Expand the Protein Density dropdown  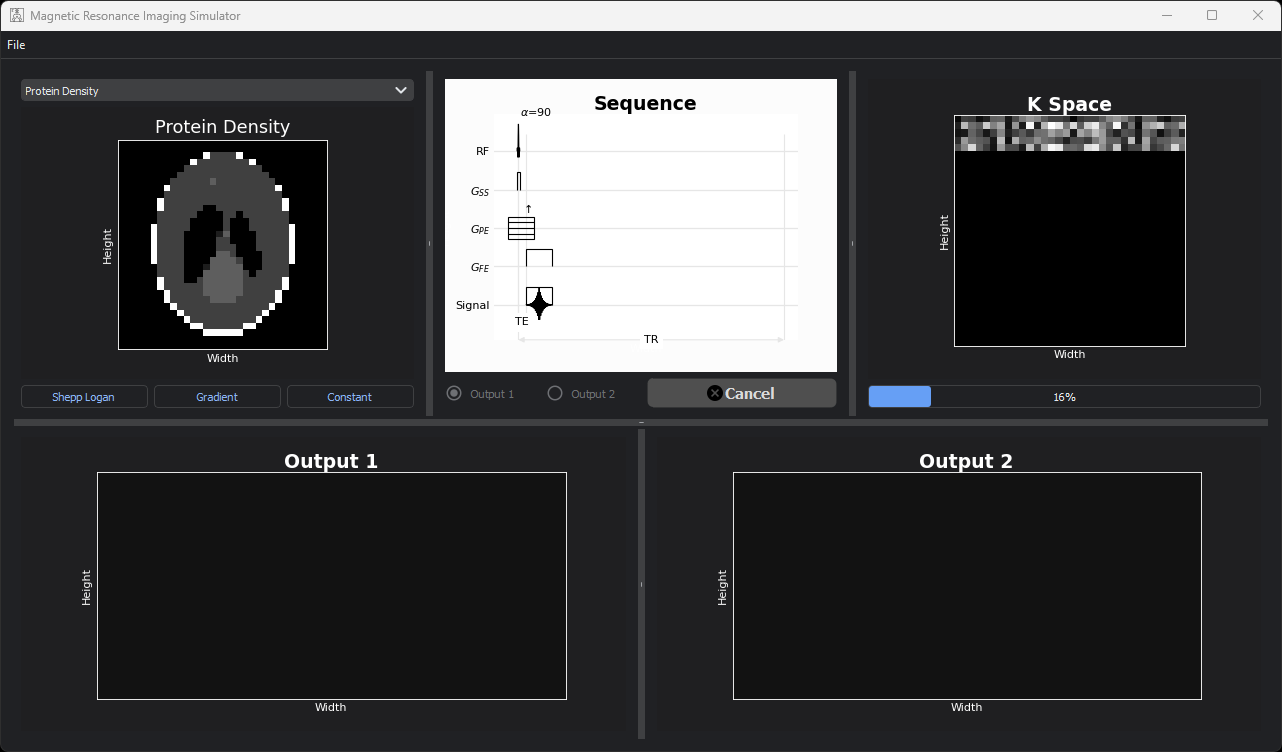(x=217, y=90)
